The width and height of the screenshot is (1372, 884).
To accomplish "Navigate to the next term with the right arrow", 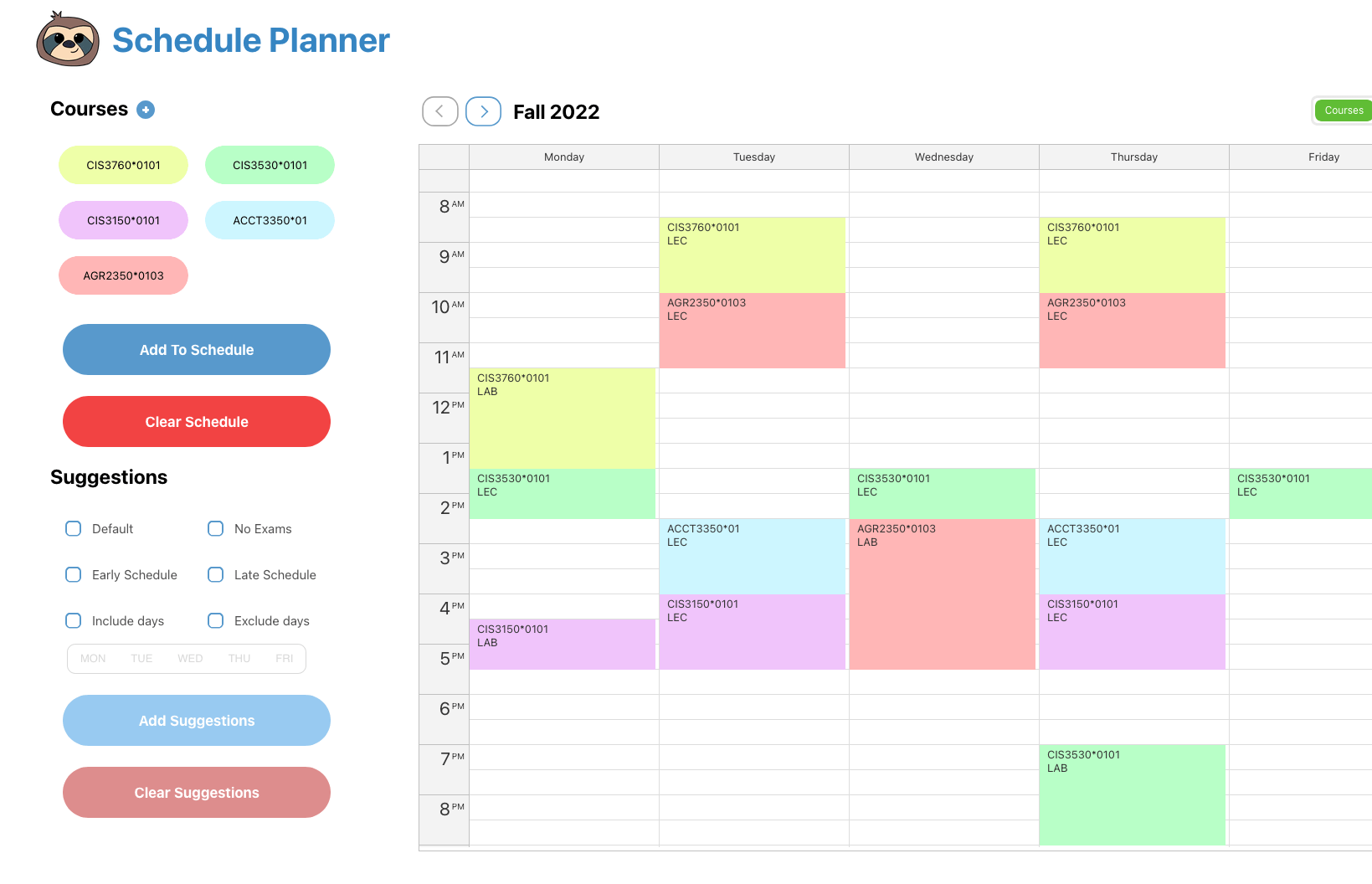I will pos(483,111).
